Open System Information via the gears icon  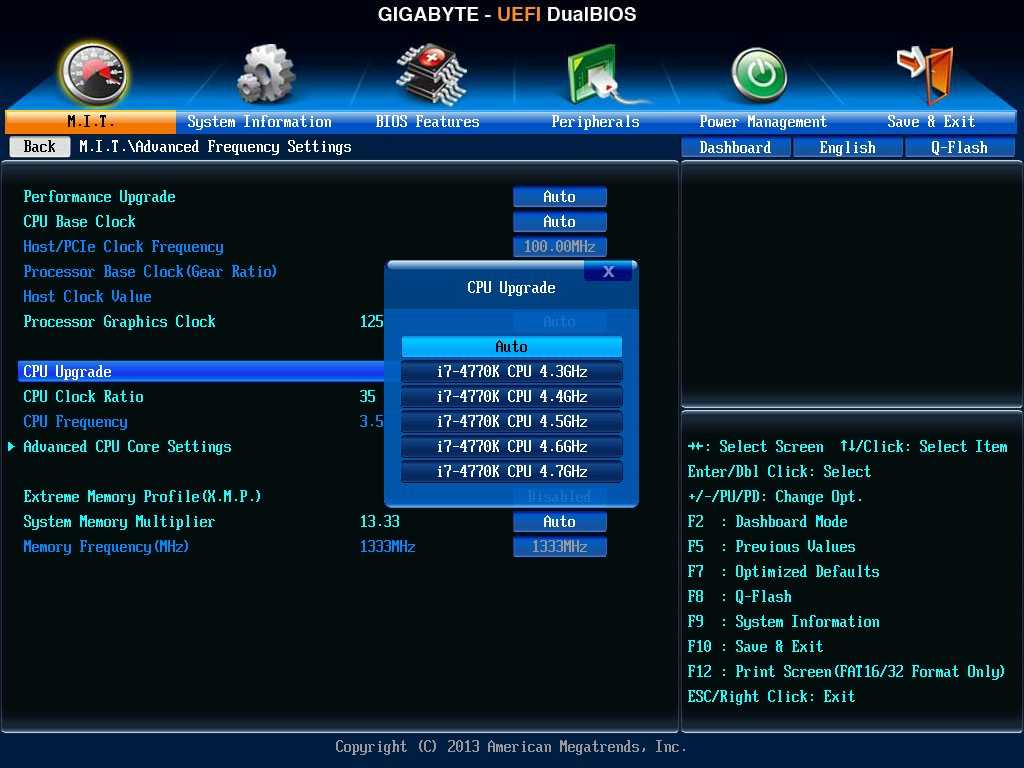click(265, 73)
